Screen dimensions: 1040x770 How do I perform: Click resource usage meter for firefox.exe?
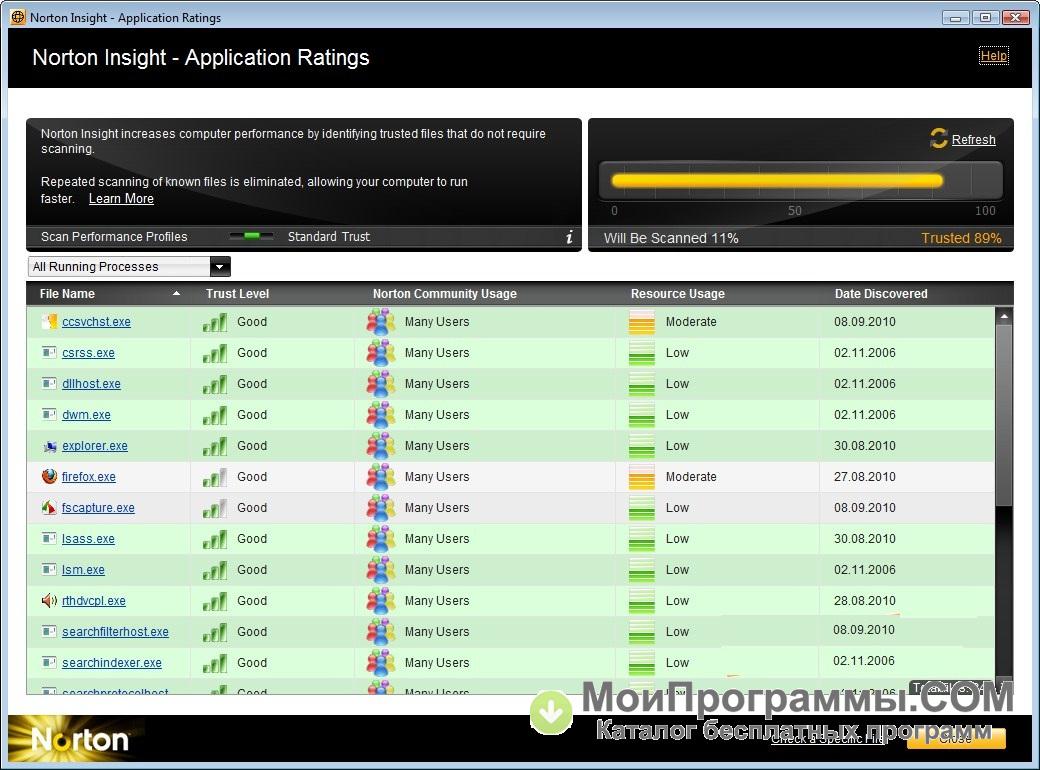coord(641,477)
